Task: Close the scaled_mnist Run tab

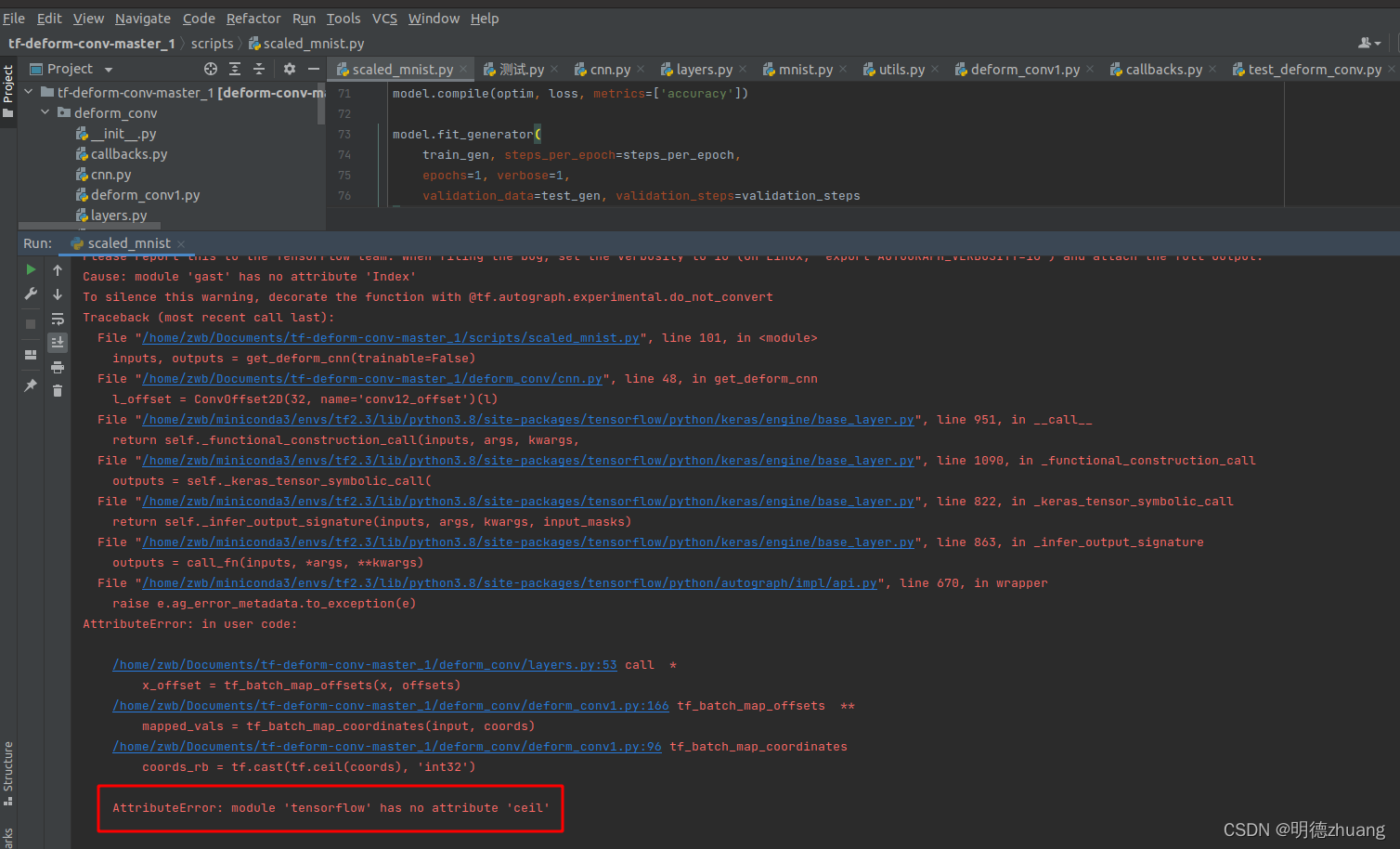Action: [181, 244]
